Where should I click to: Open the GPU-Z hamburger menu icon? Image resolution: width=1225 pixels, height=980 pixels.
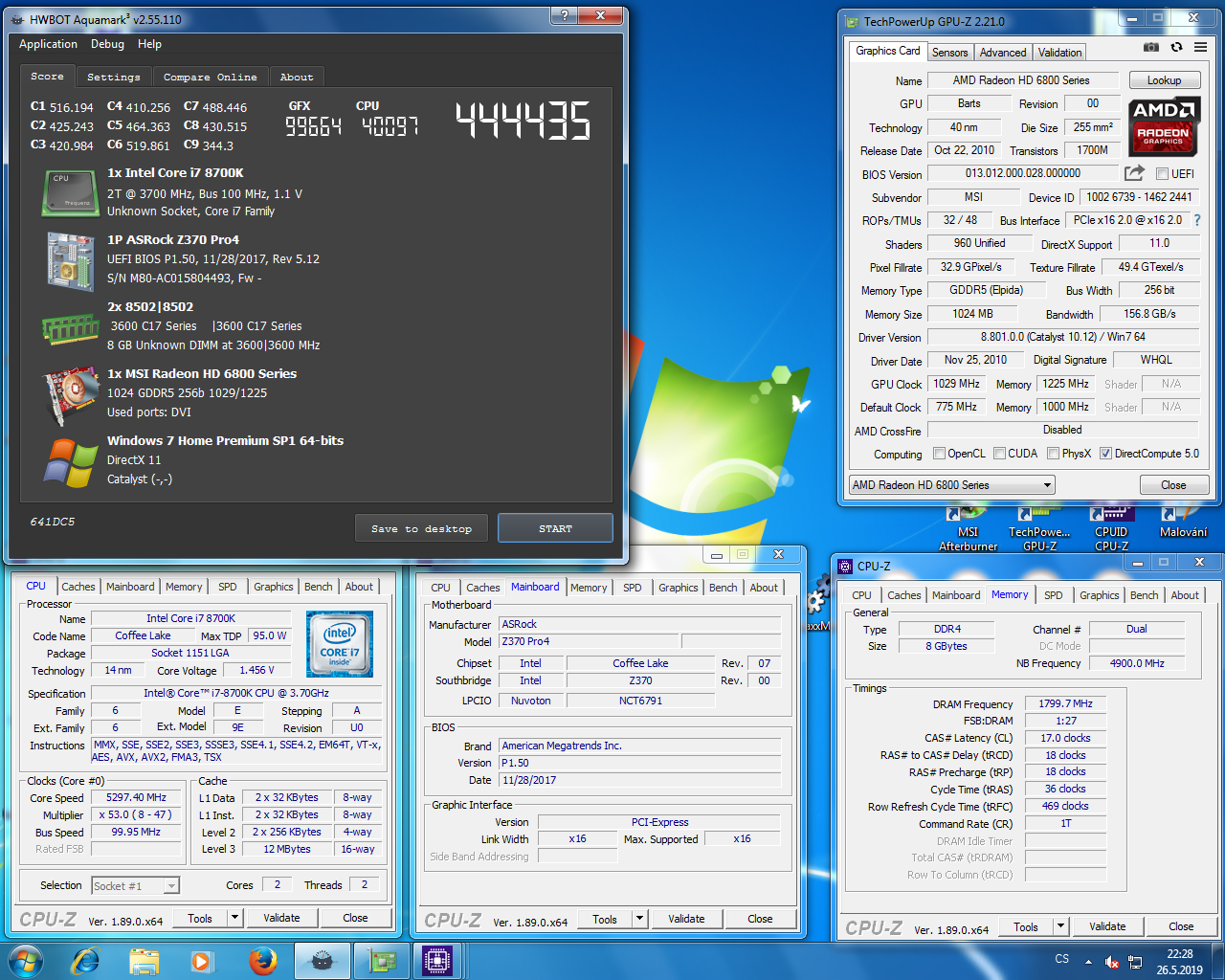pos(1200,47)
